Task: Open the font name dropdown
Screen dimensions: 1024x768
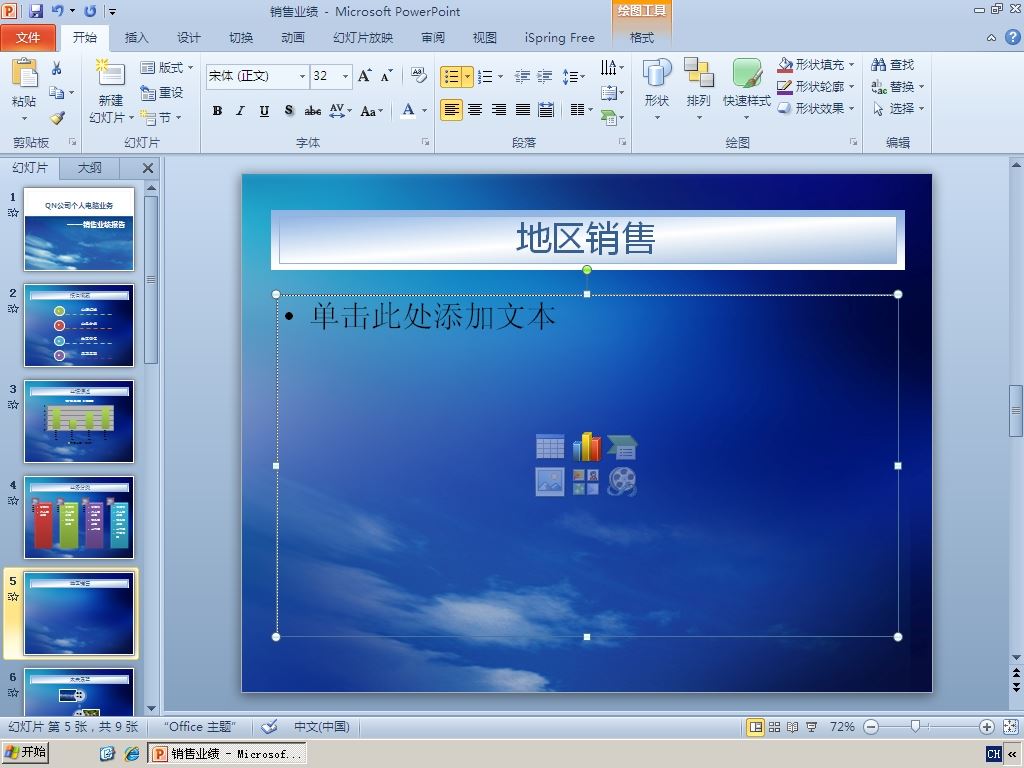Action: click(x=302, y=76)
